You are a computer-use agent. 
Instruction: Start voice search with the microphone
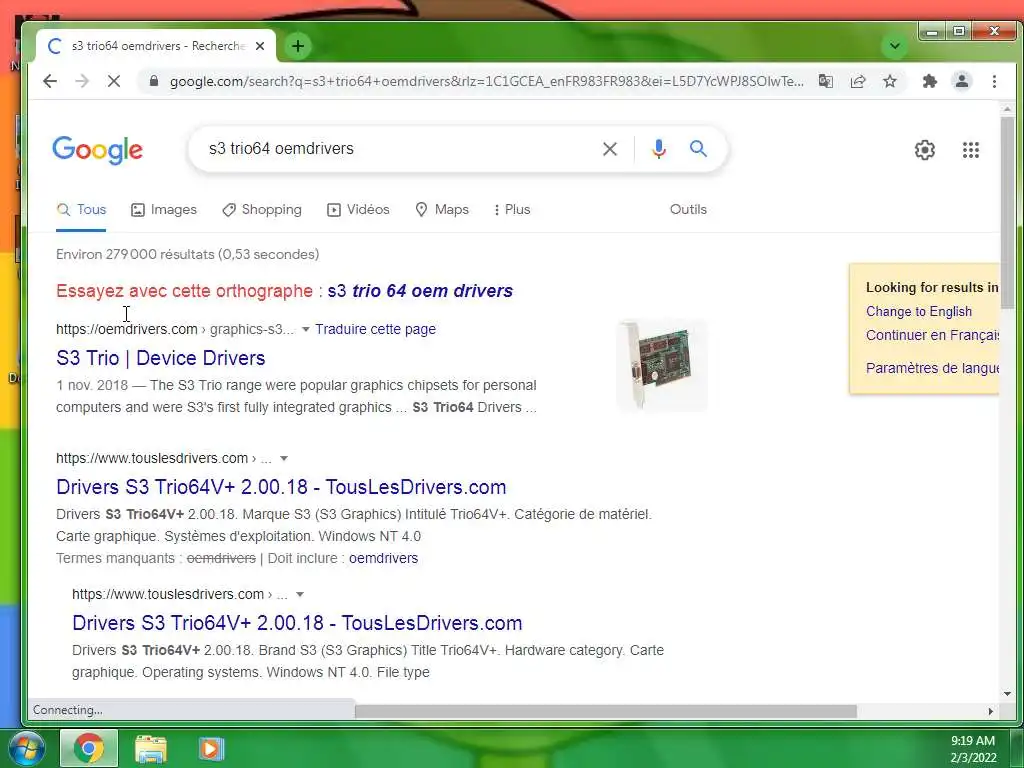tap(658, 149)
